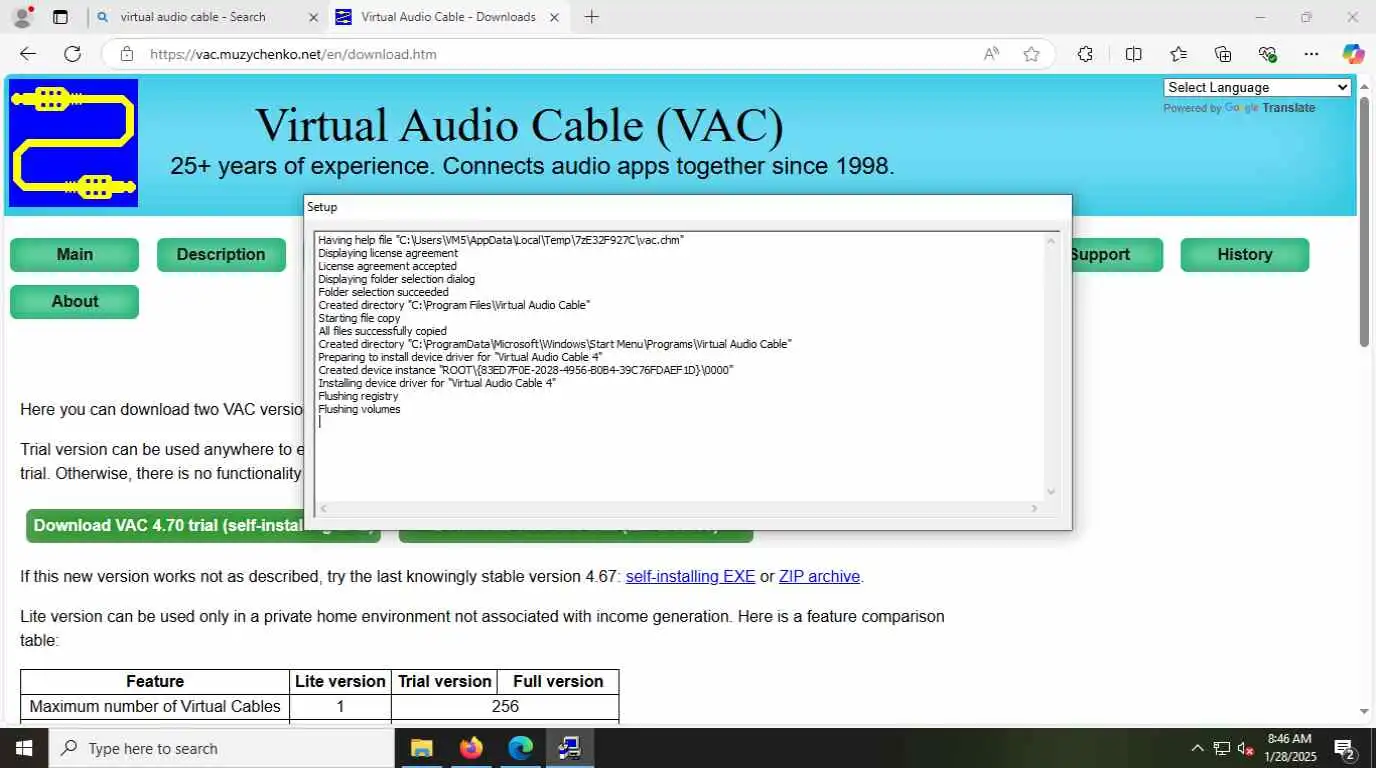The width and height of the screenshot is (1376, 768).
Task: Open the tab actions menu icon
Action: click(61, 17)
